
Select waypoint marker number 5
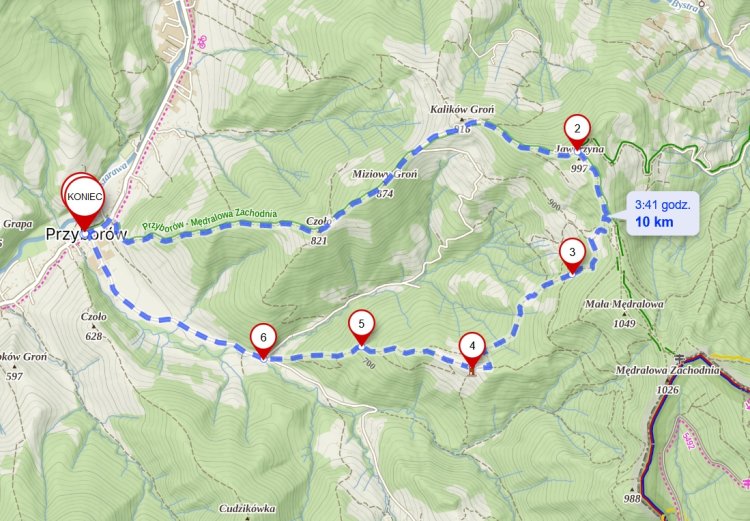362,327
